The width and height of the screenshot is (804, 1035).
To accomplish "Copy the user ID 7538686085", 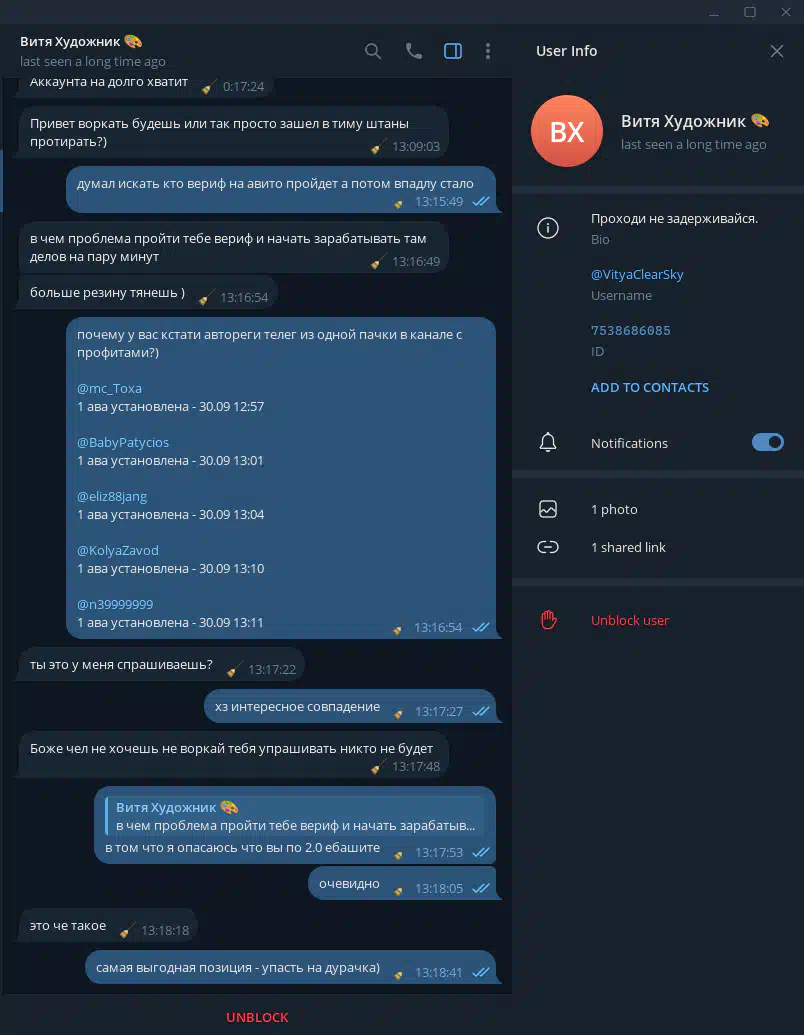I will (630, 331).
